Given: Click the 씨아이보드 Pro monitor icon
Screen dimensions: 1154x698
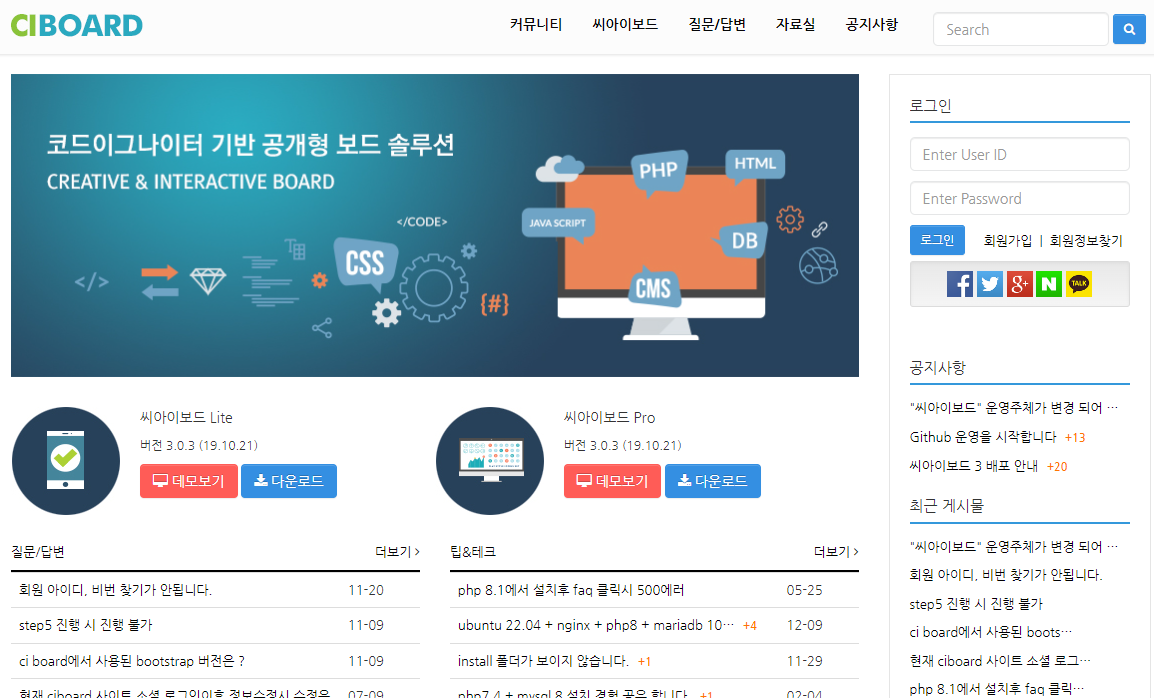Looking at the screenshot, I should point(490,461).
